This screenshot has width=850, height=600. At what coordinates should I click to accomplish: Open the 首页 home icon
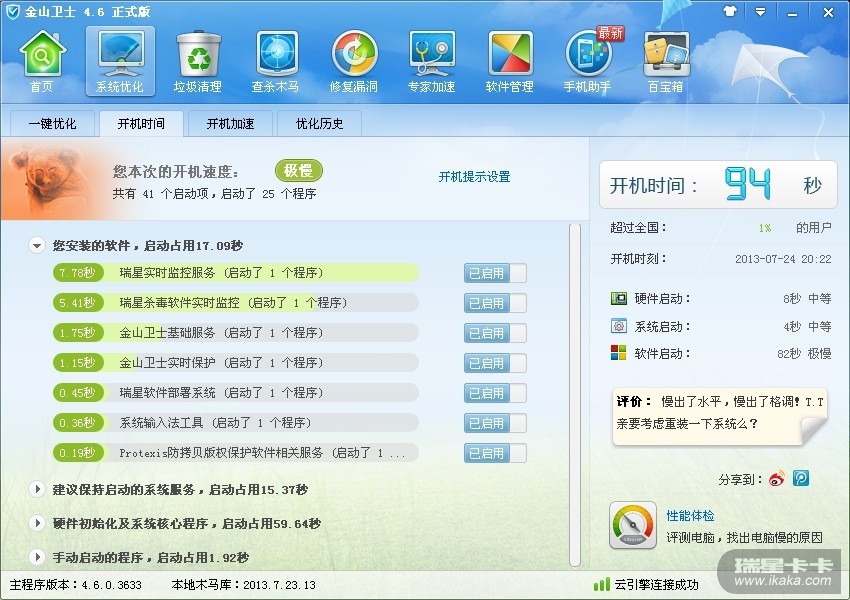click(42, 61)
